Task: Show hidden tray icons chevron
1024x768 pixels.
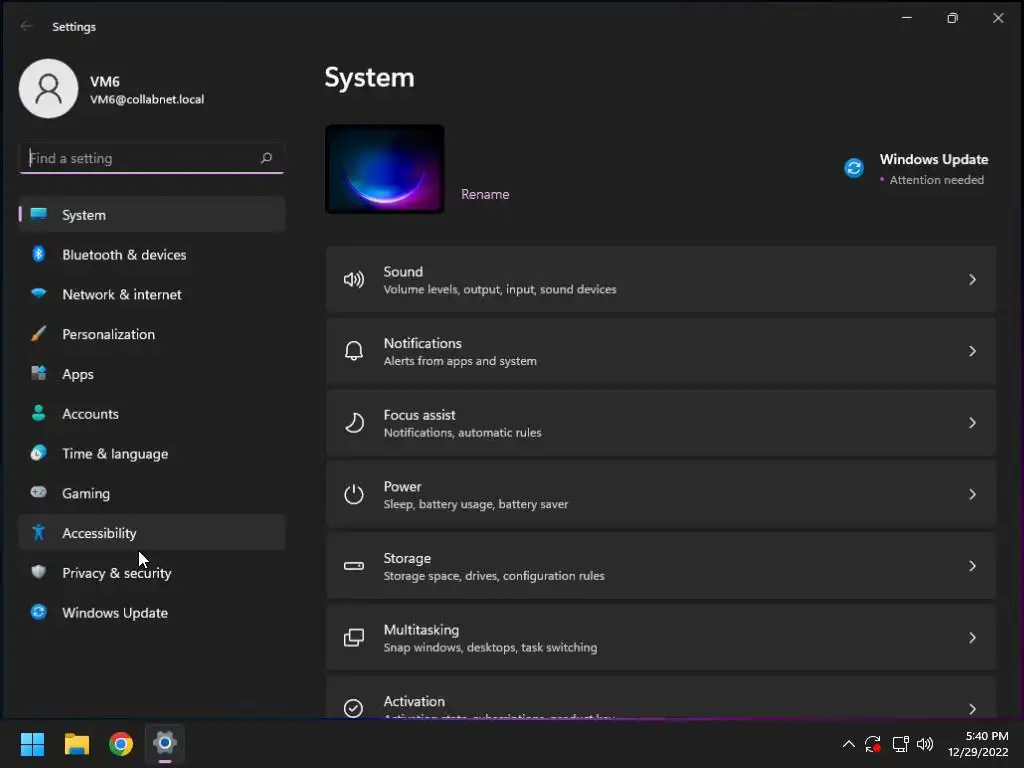Action: point(848,744)
